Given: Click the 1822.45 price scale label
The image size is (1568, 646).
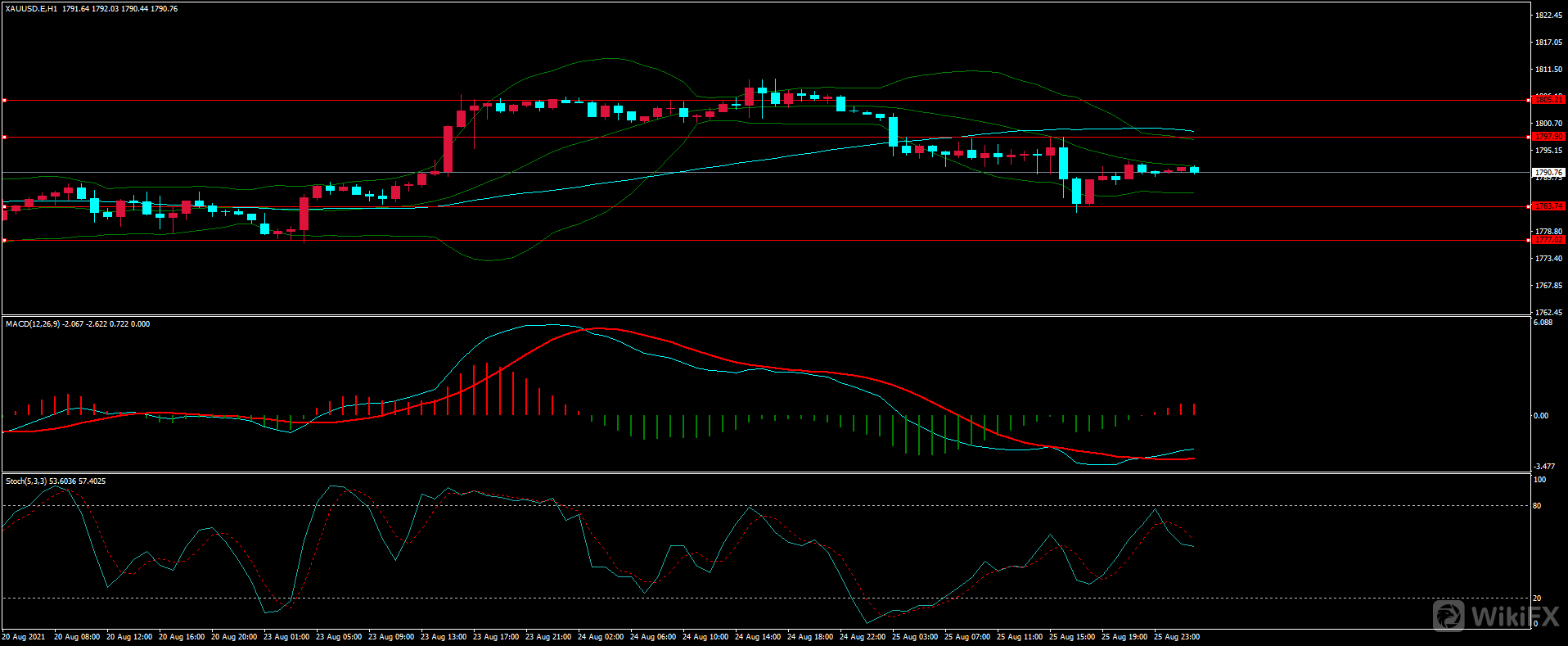Looking at the screenshot, I should click(1548, 16).
